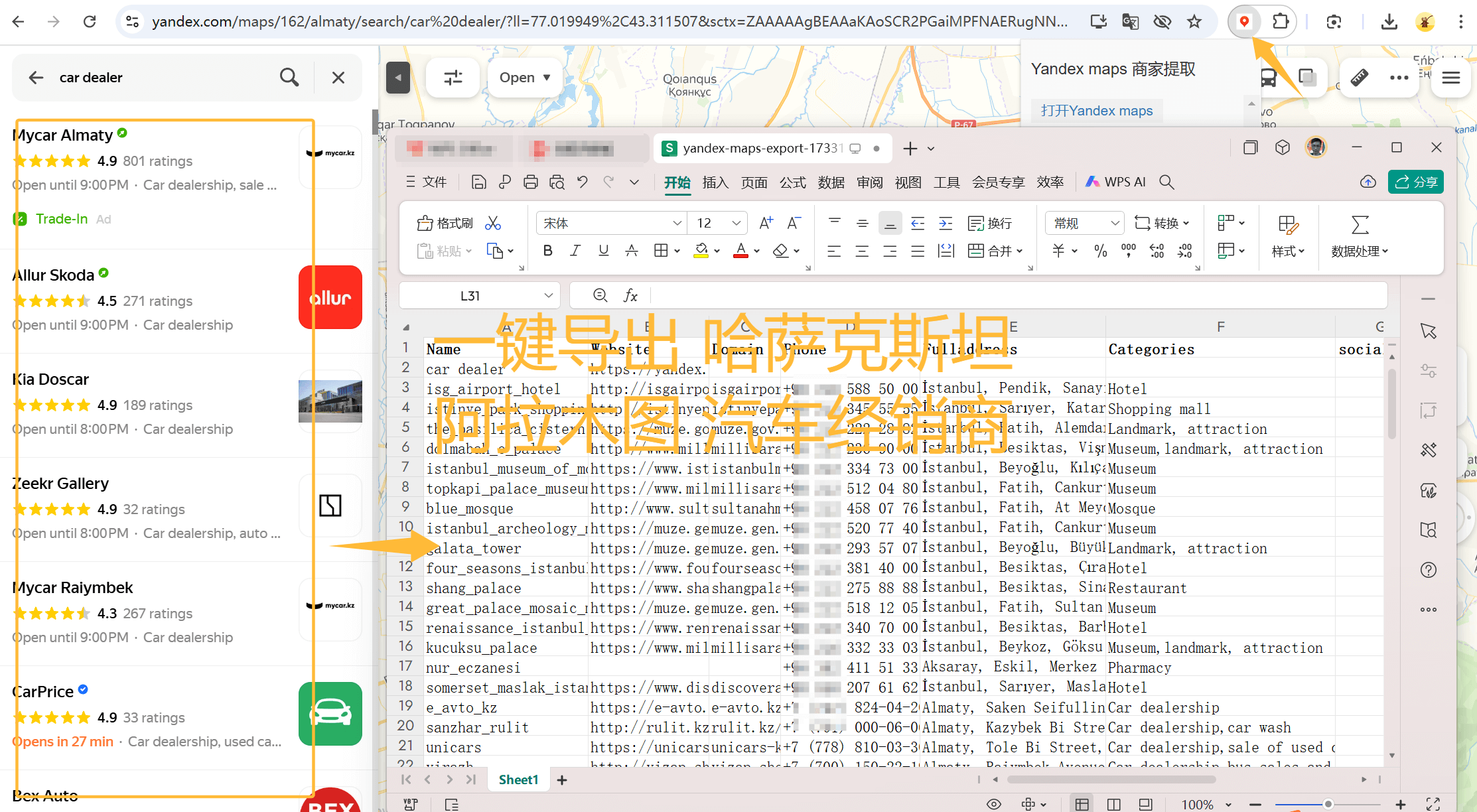Open the Open-hours filter dropdown

[524, 78]
